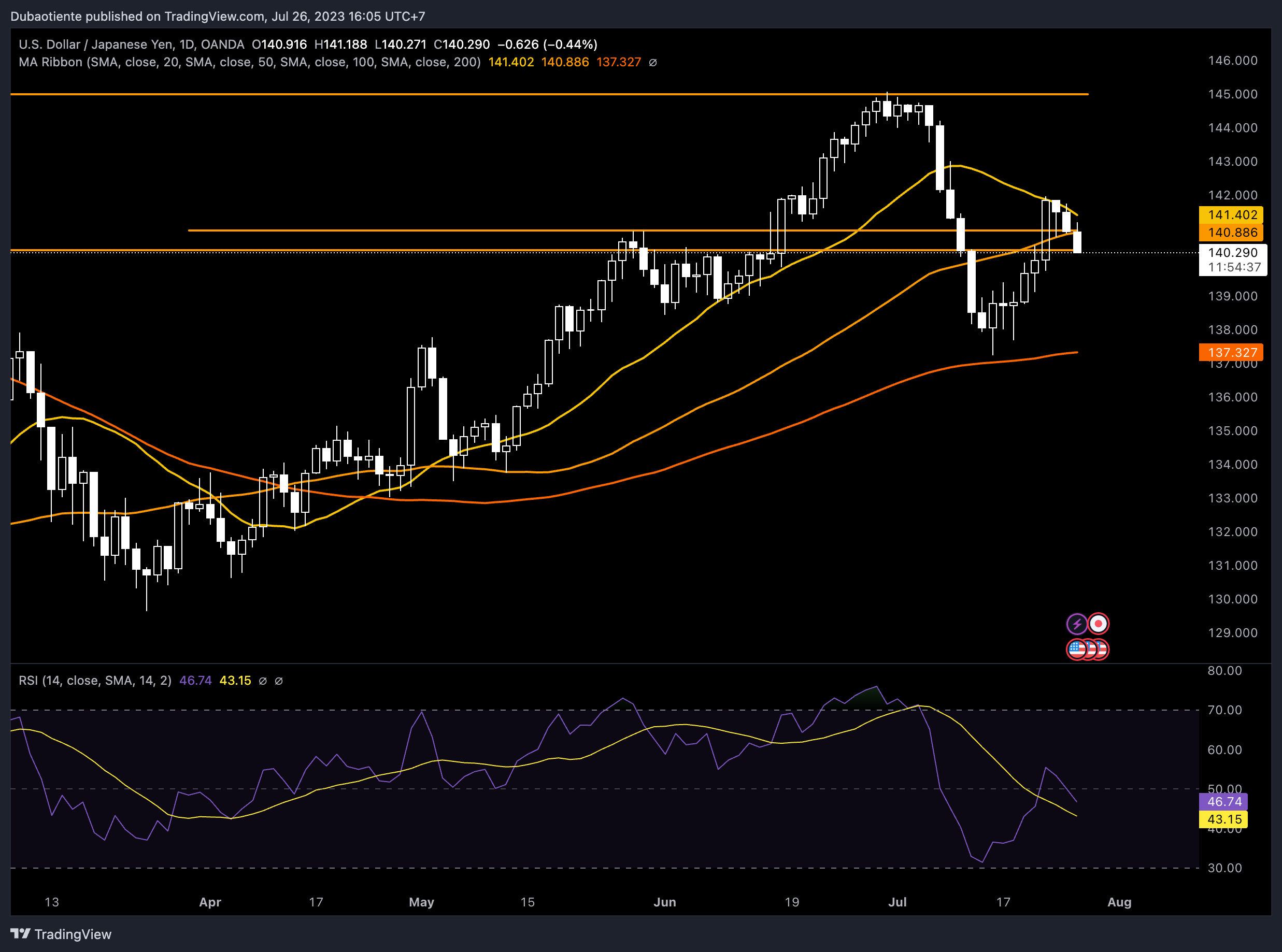
Task: Click the 141.402 yellow price axis label
Action: coord(1231,215)
